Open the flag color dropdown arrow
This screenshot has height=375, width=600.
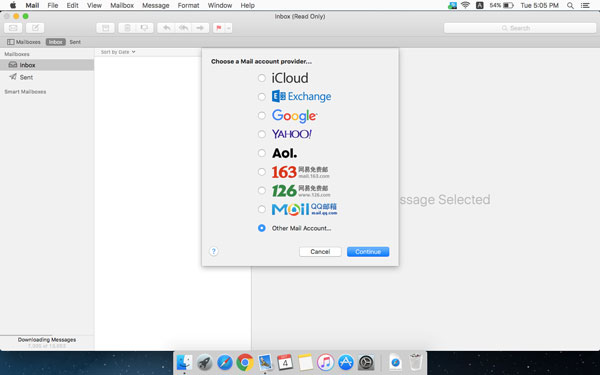click(228, 28)
